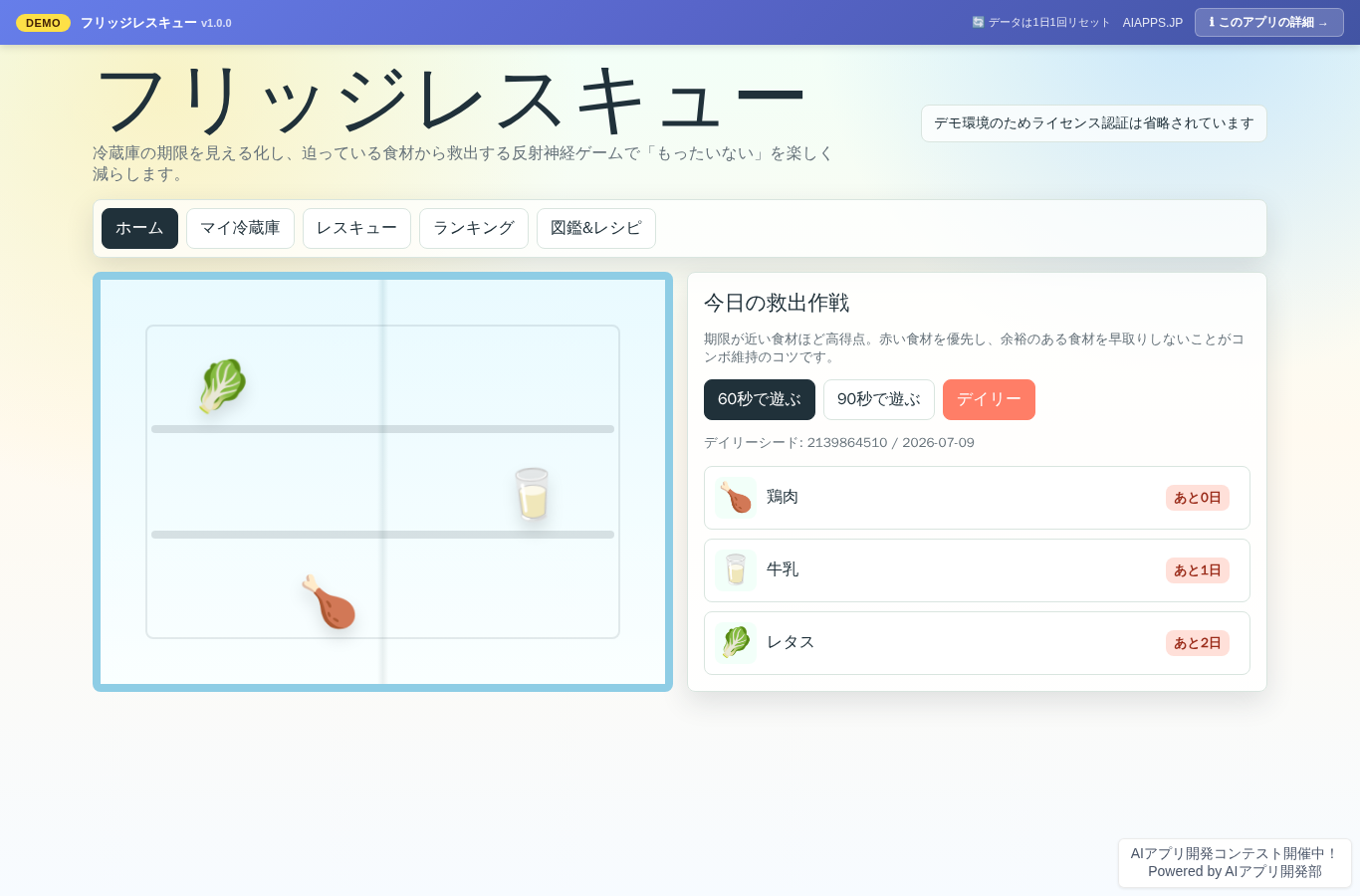Click the milk glass in the fridge
This screenshot has width=1360, height=896.
[532, 494]
